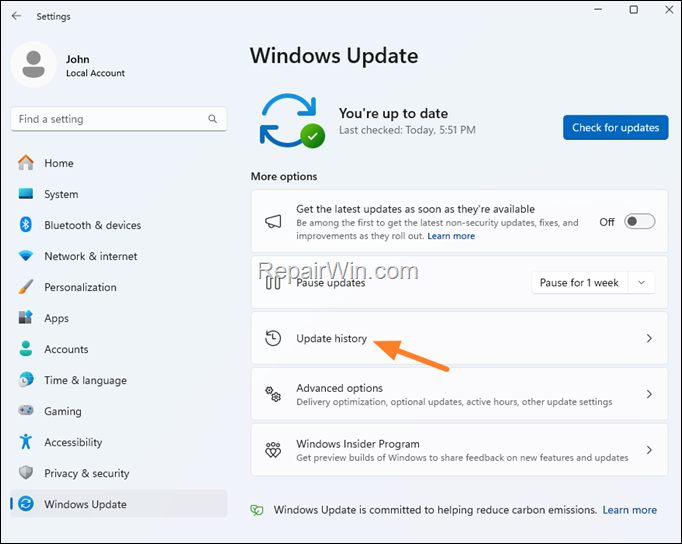
Task: Open Update history
Action: click(459, 338)
